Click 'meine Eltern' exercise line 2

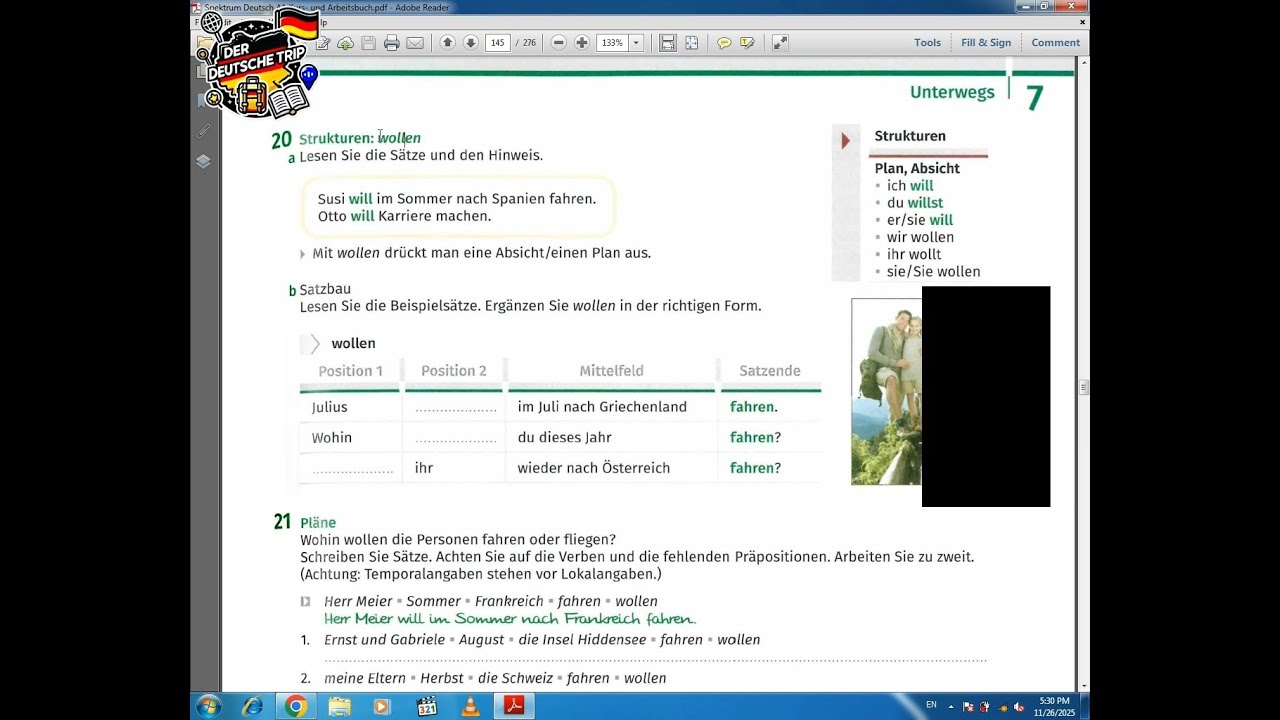(495, 678)
